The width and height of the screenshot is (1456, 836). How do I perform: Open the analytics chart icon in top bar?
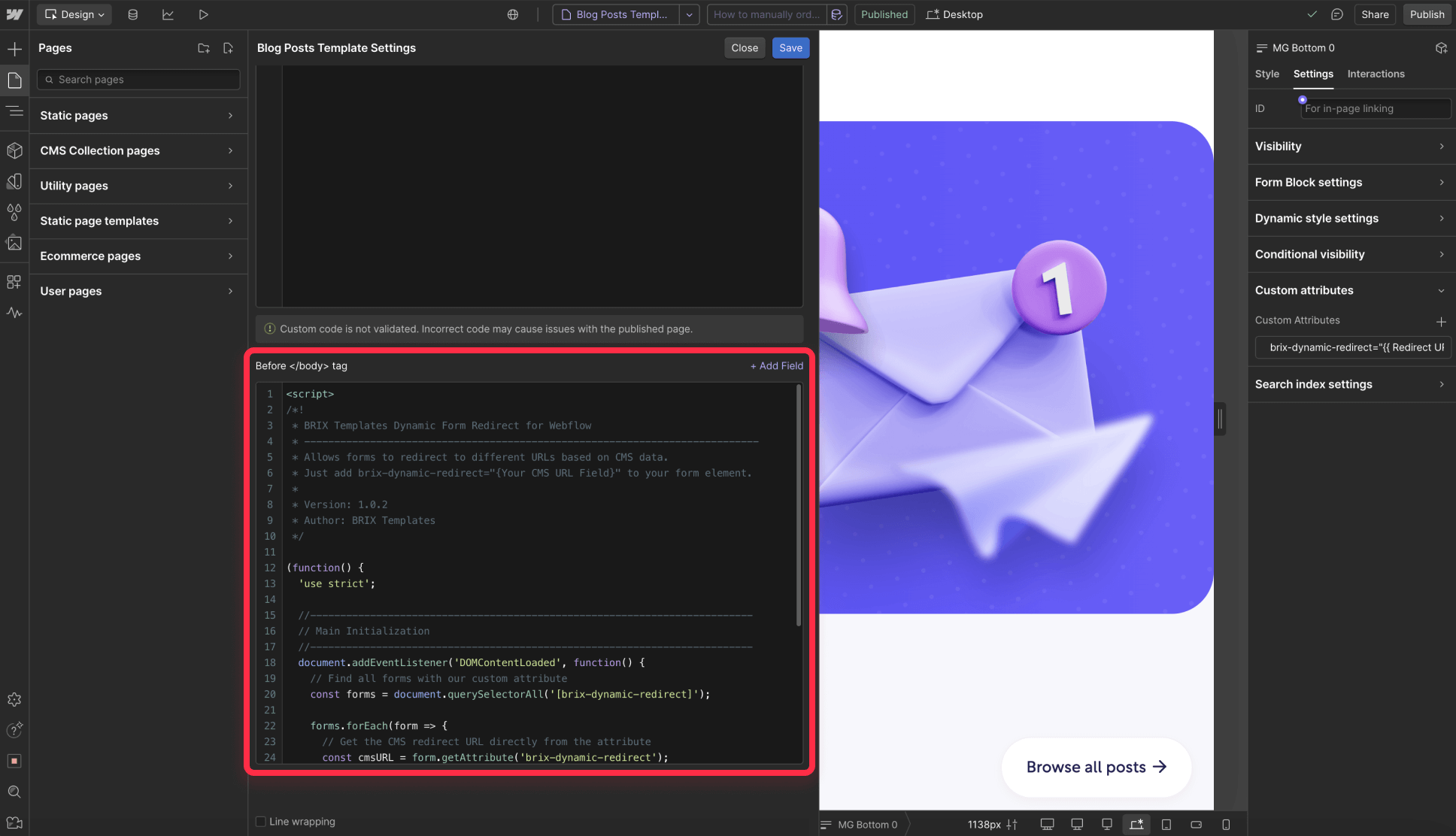168,14
